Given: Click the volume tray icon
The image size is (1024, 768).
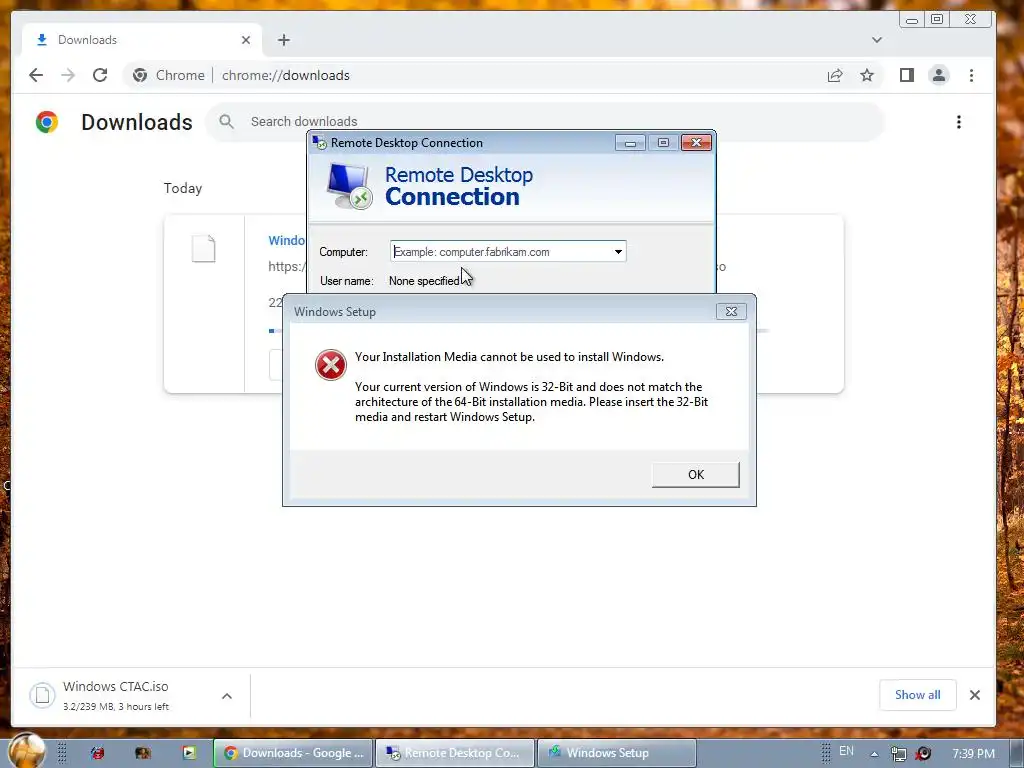Looking at the screenshot, I should coord(923,754).
